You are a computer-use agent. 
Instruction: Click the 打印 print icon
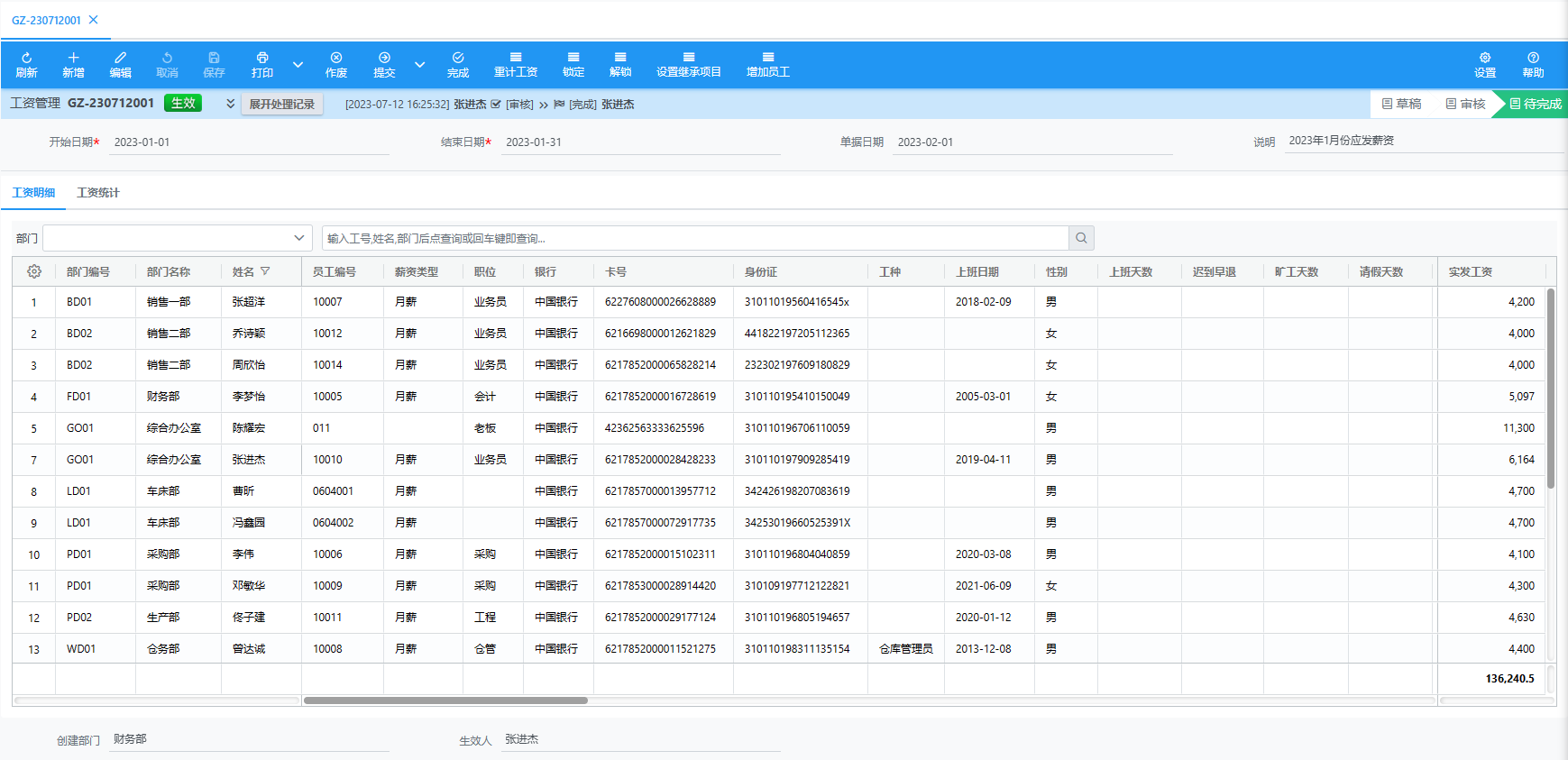click(x=261, y=58)
